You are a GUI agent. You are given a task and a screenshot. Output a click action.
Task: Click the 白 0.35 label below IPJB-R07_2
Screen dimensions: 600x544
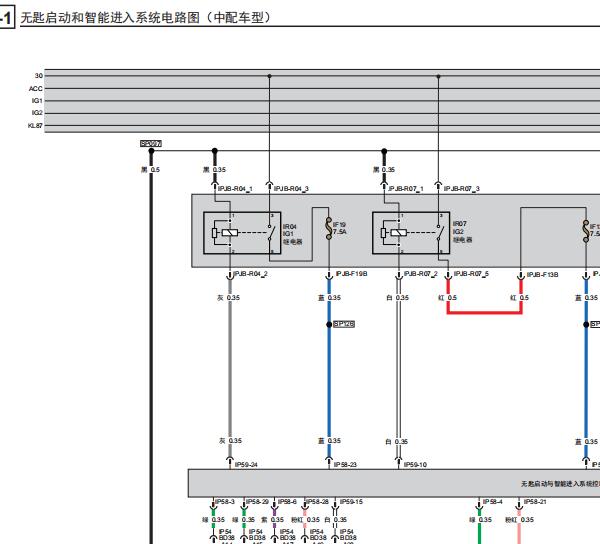(398, 298)
